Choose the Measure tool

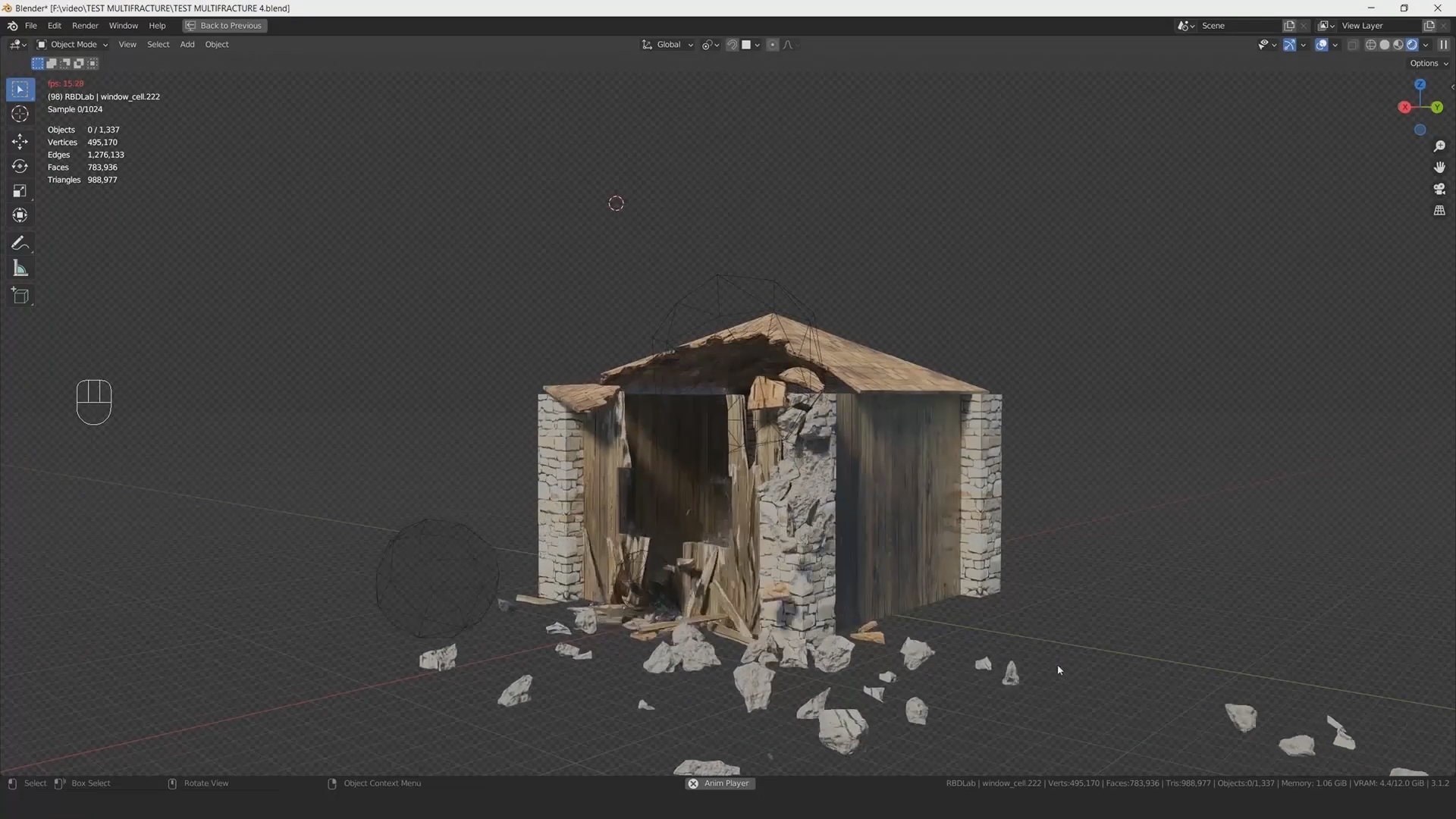[x=20, y=269]
